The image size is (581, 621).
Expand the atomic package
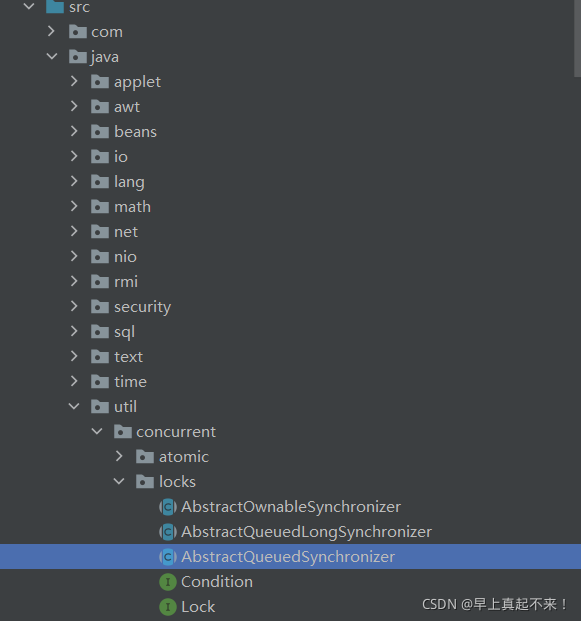119,456
